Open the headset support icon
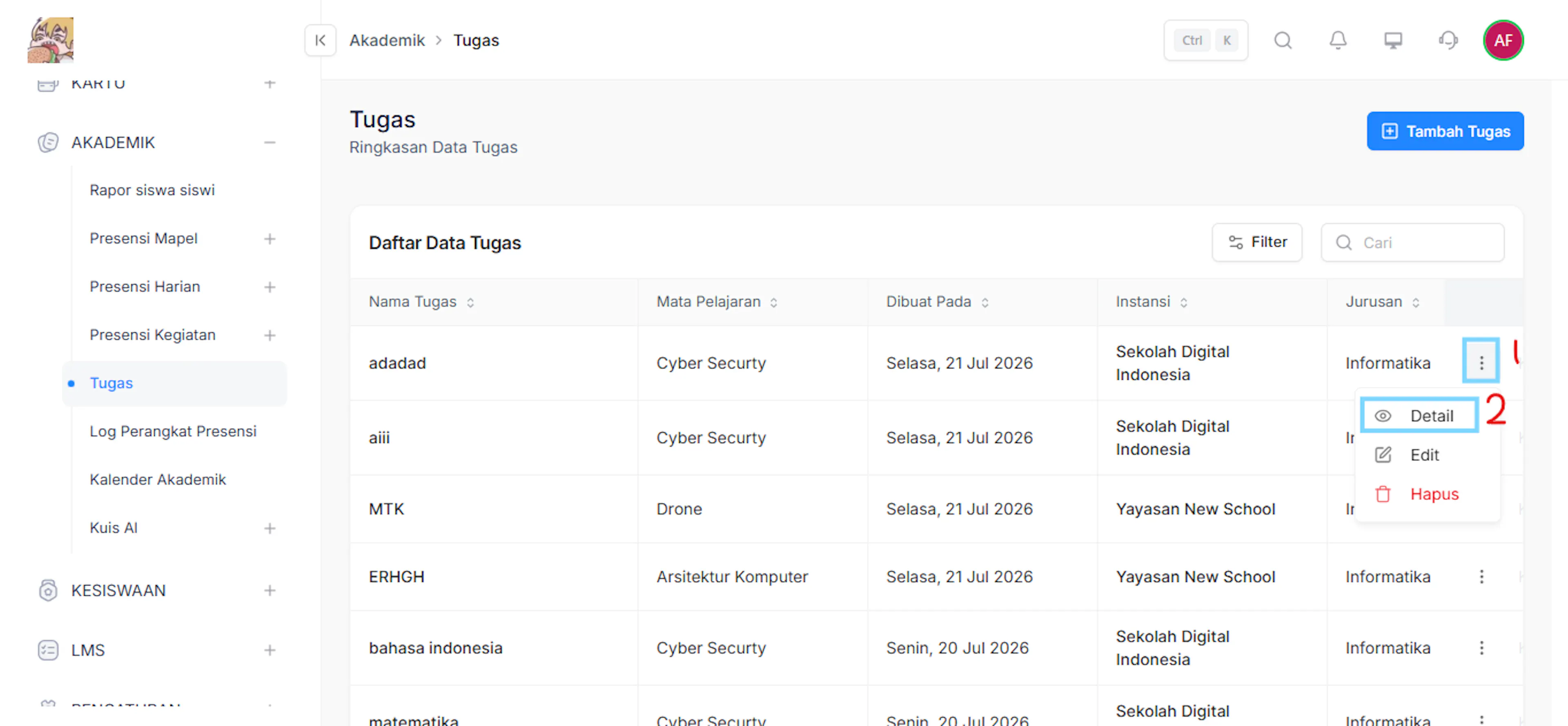1568x726 pixels. click(1448, 40)
